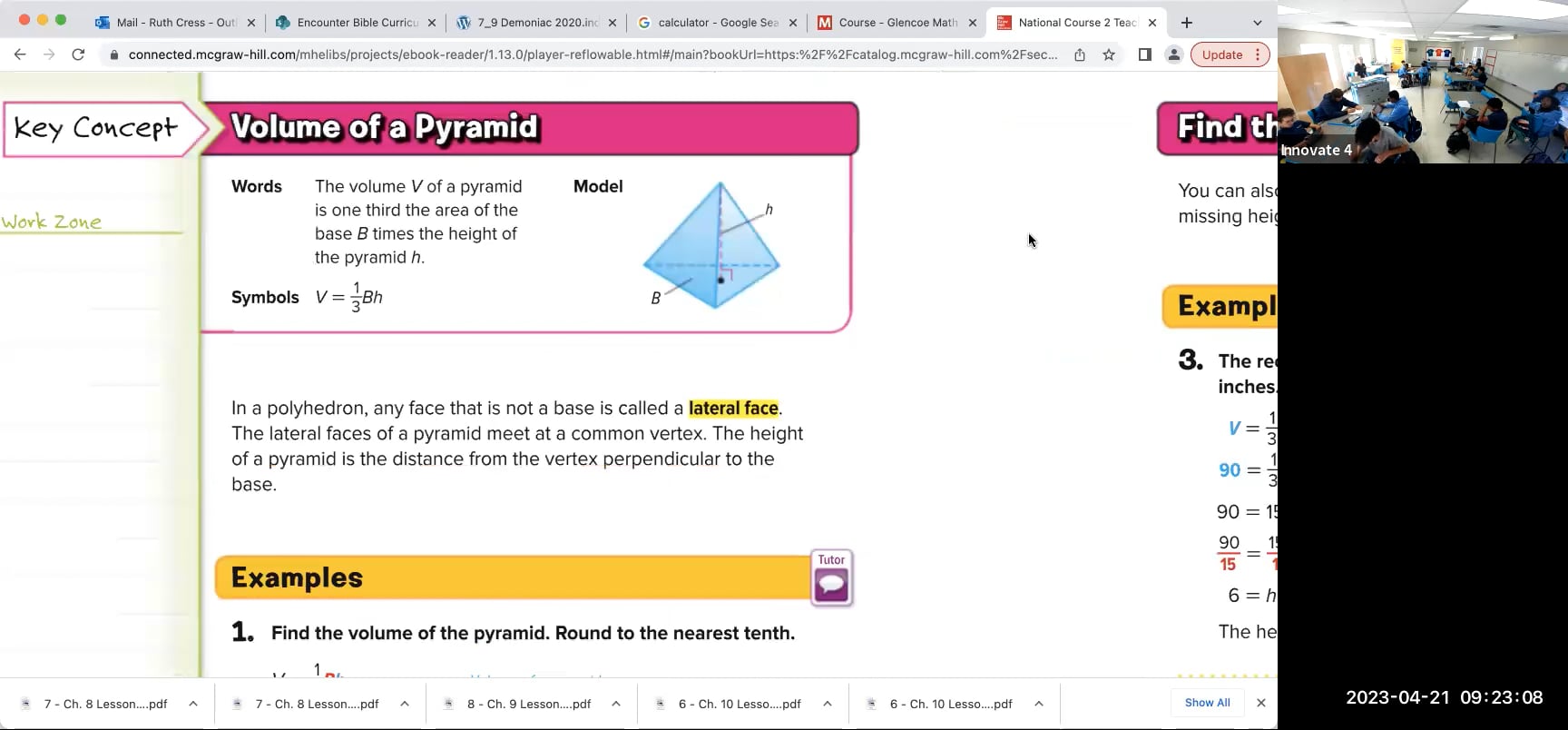This screenshot has width=1568, height=730.
Task: Expand options for first 6 - Ch. 10 Lesson download
Action: pos(828,704)
